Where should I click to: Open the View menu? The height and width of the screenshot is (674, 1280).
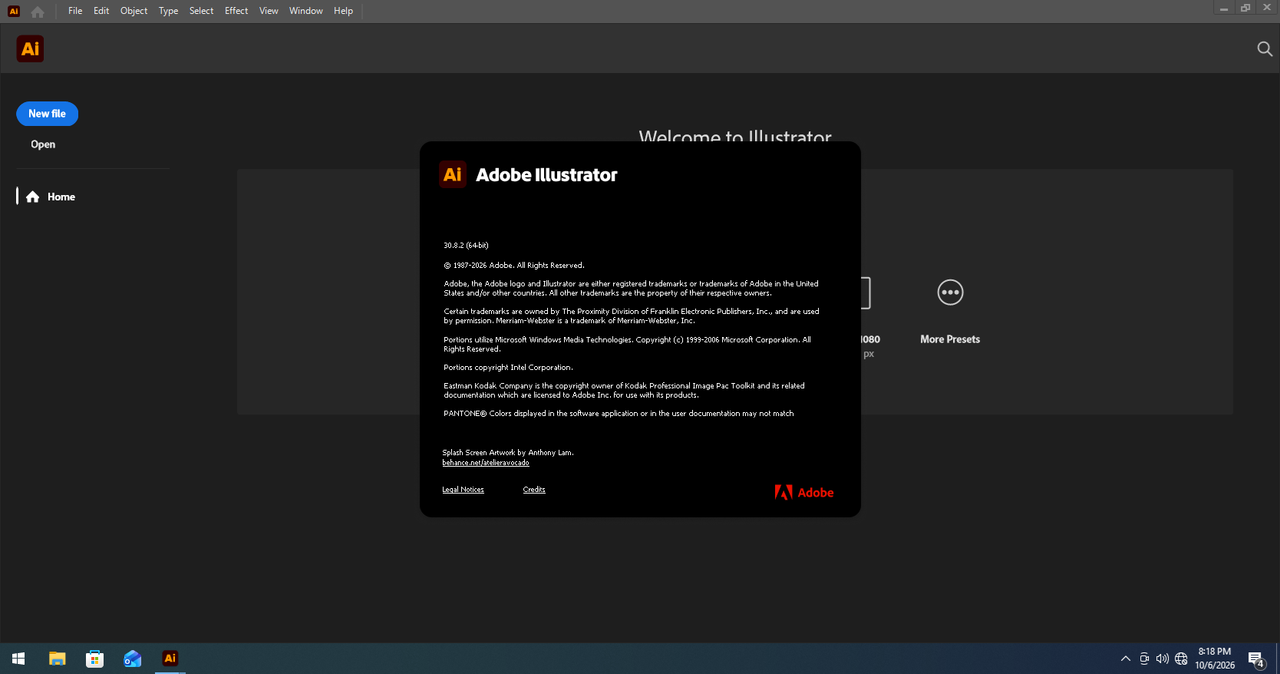(268, 11)
